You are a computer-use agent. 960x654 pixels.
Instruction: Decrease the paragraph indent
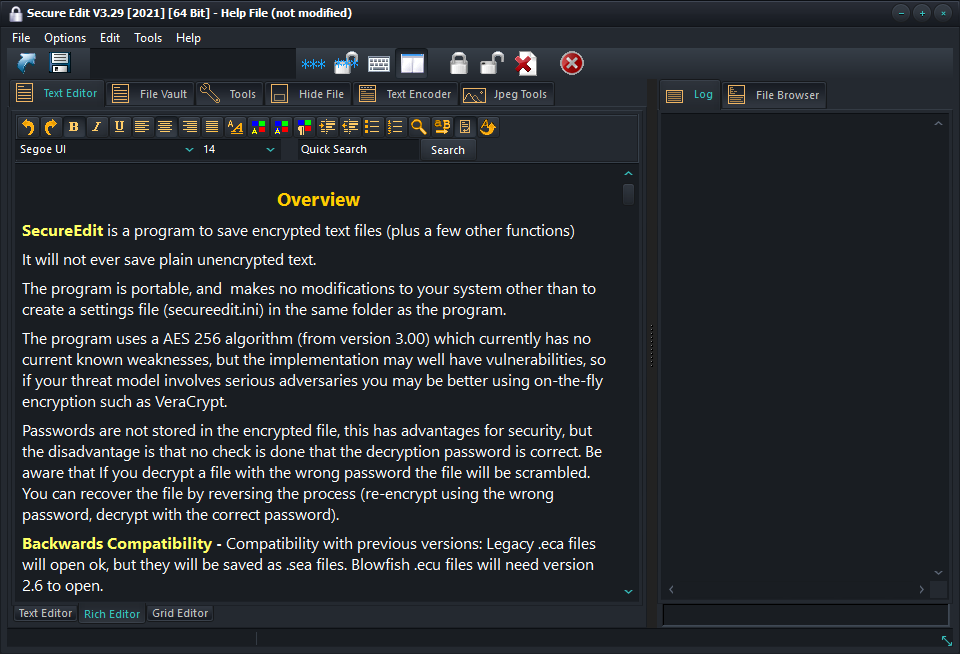coord(350,127)
